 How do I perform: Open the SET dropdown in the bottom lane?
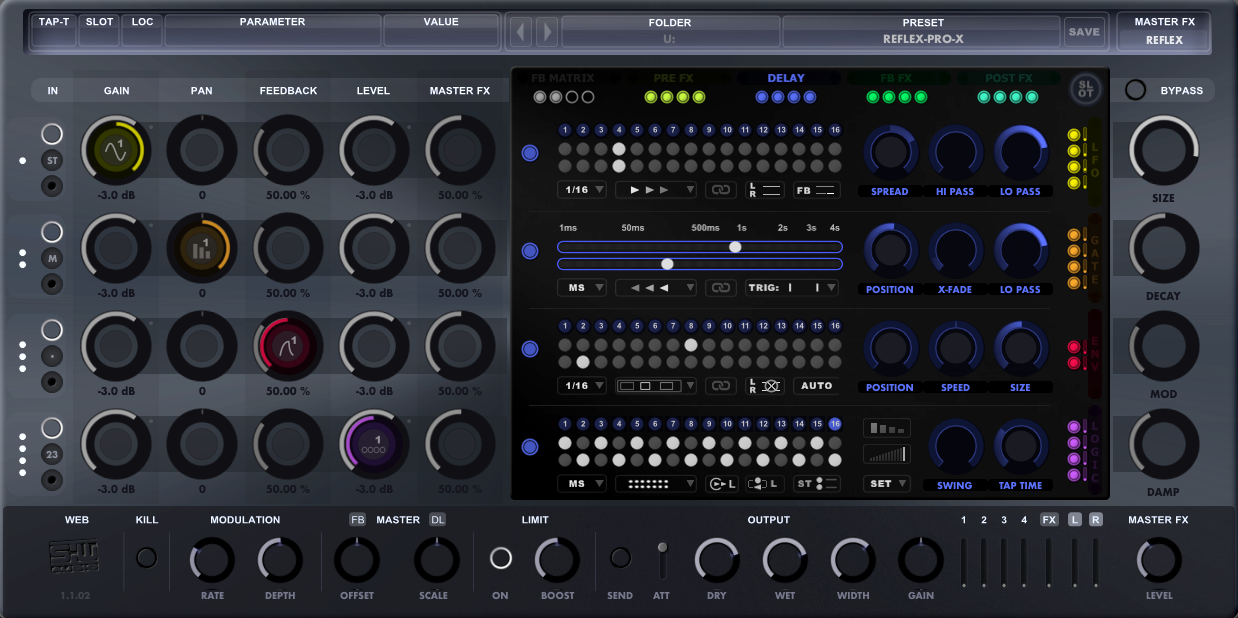pos(885,482)
